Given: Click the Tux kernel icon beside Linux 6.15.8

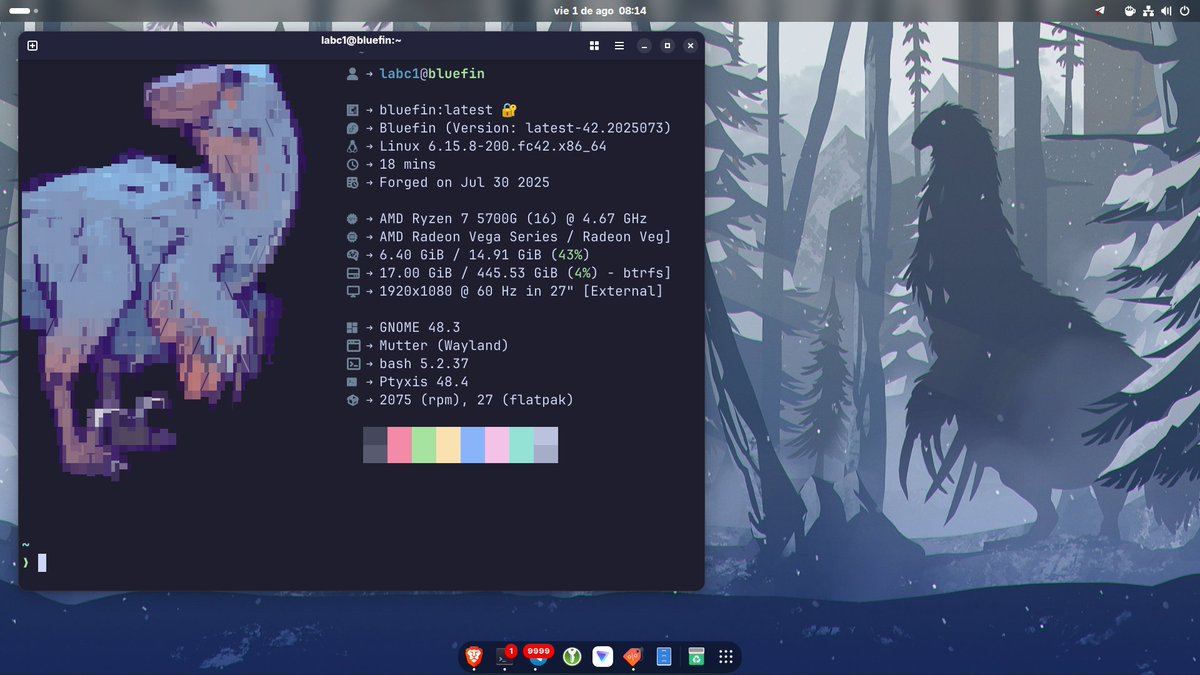Looking at the screenshot, I should pos(352,146).
